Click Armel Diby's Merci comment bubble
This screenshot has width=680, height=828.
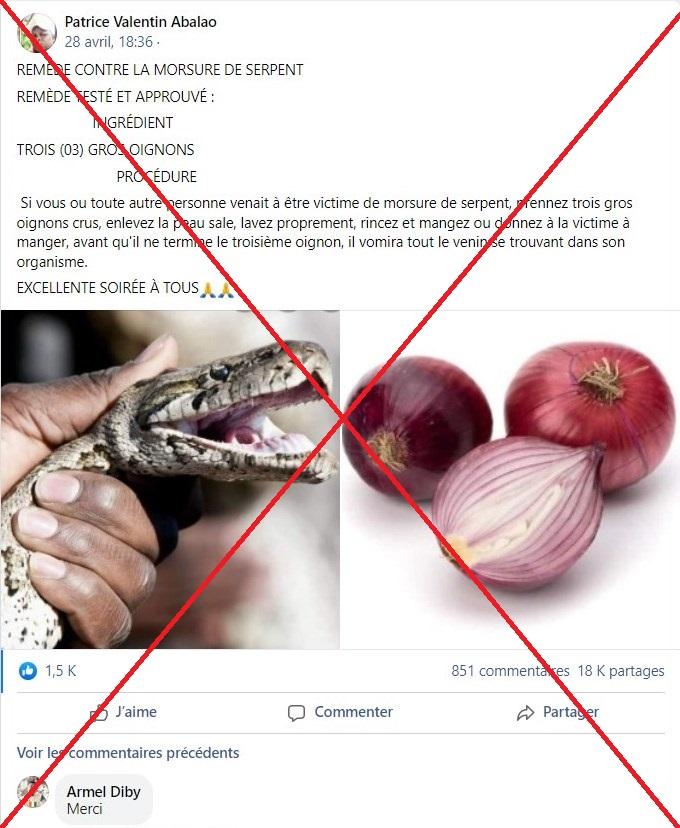104,799
